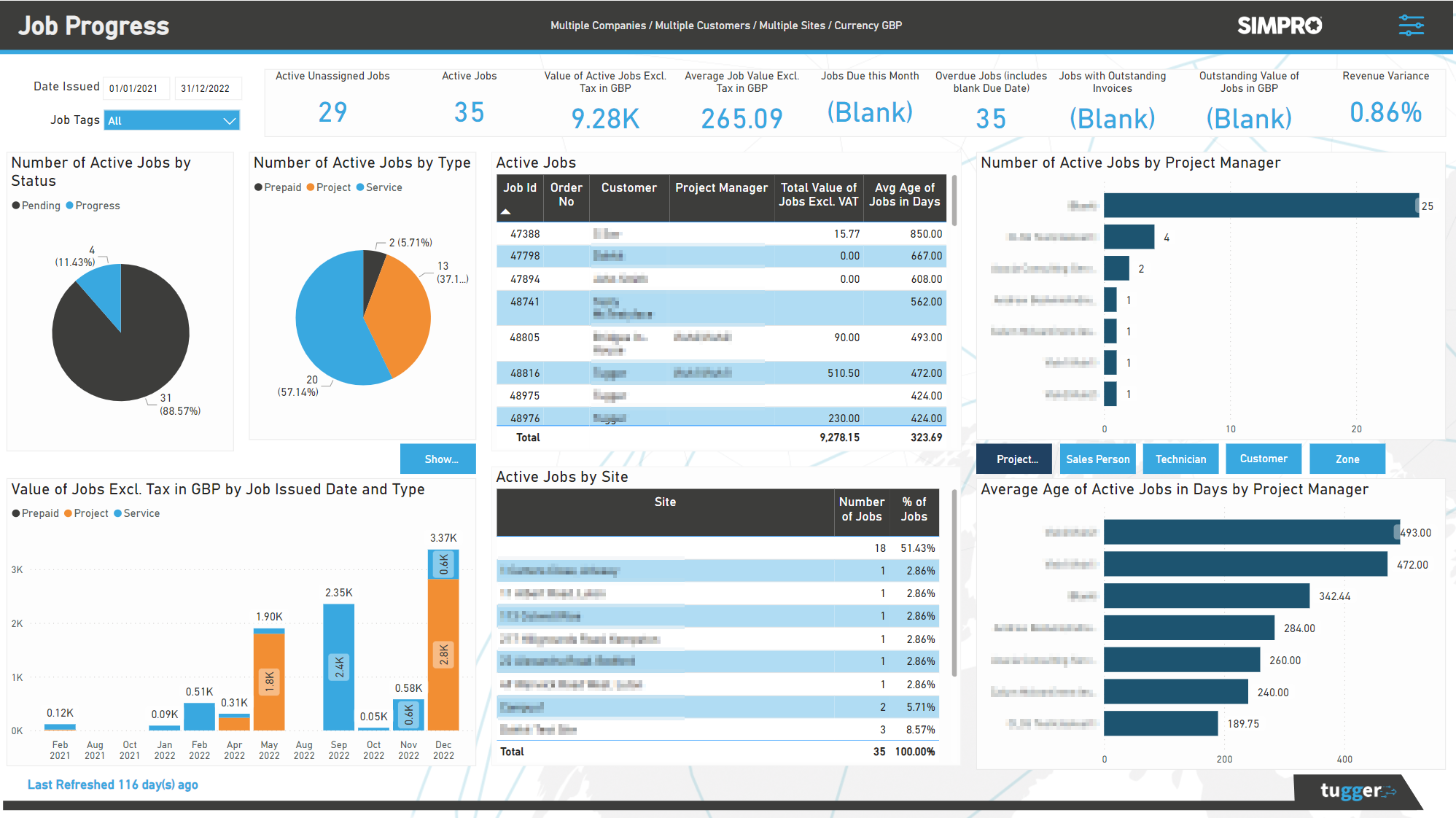Click the Project... breakdown button

click(x=1014, y=459)
